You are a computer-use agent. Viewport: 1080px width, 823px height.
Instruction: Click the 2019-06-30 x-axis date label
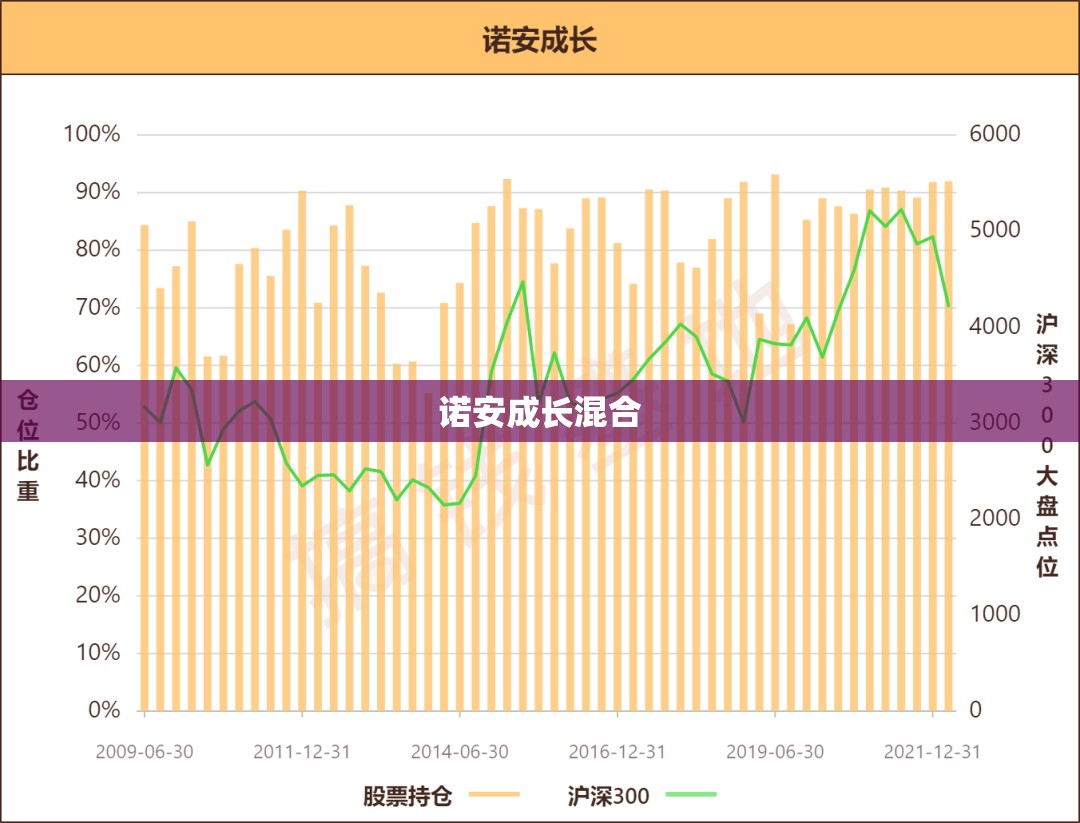click(775, 751)
